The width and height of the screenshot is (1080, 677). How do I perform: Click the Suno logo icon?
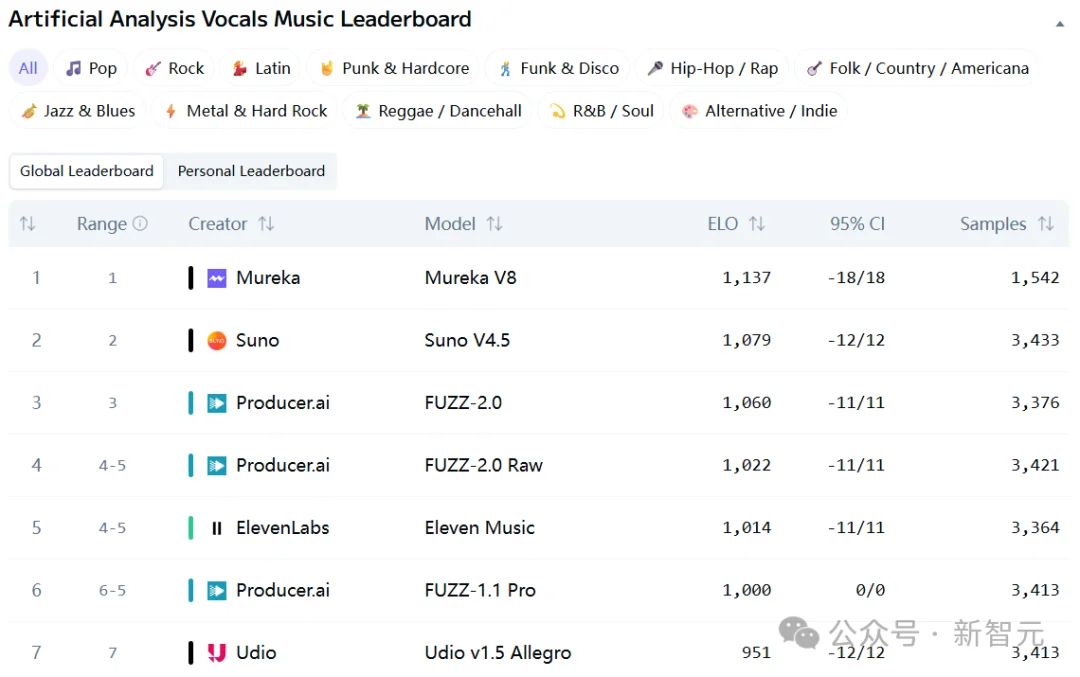[217, 341]
